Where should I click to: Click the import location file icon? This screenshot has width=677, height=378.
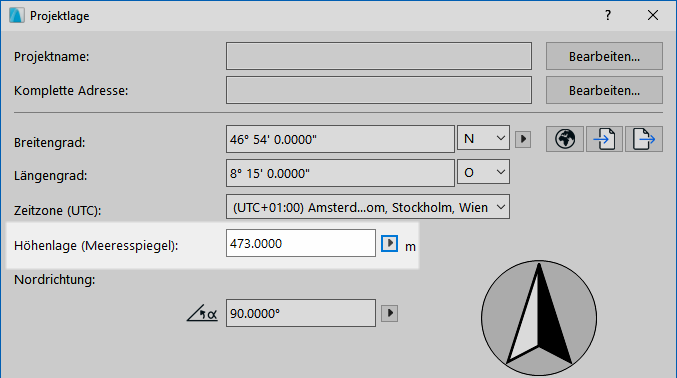click(604, 139)
